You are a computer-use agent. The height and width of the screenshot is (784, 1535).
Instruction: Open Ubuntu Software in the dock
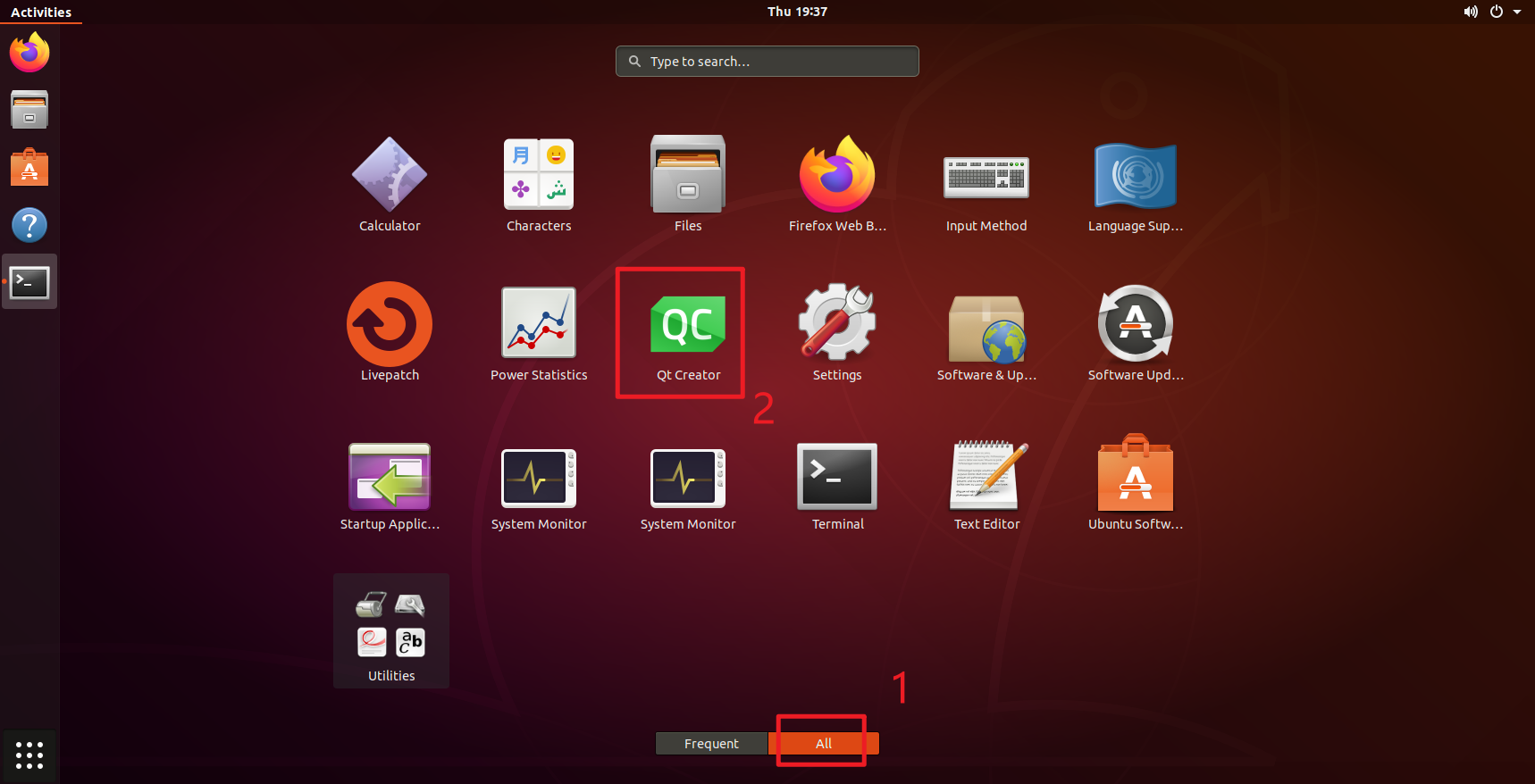pyautogui.click(x=29, y=167)
